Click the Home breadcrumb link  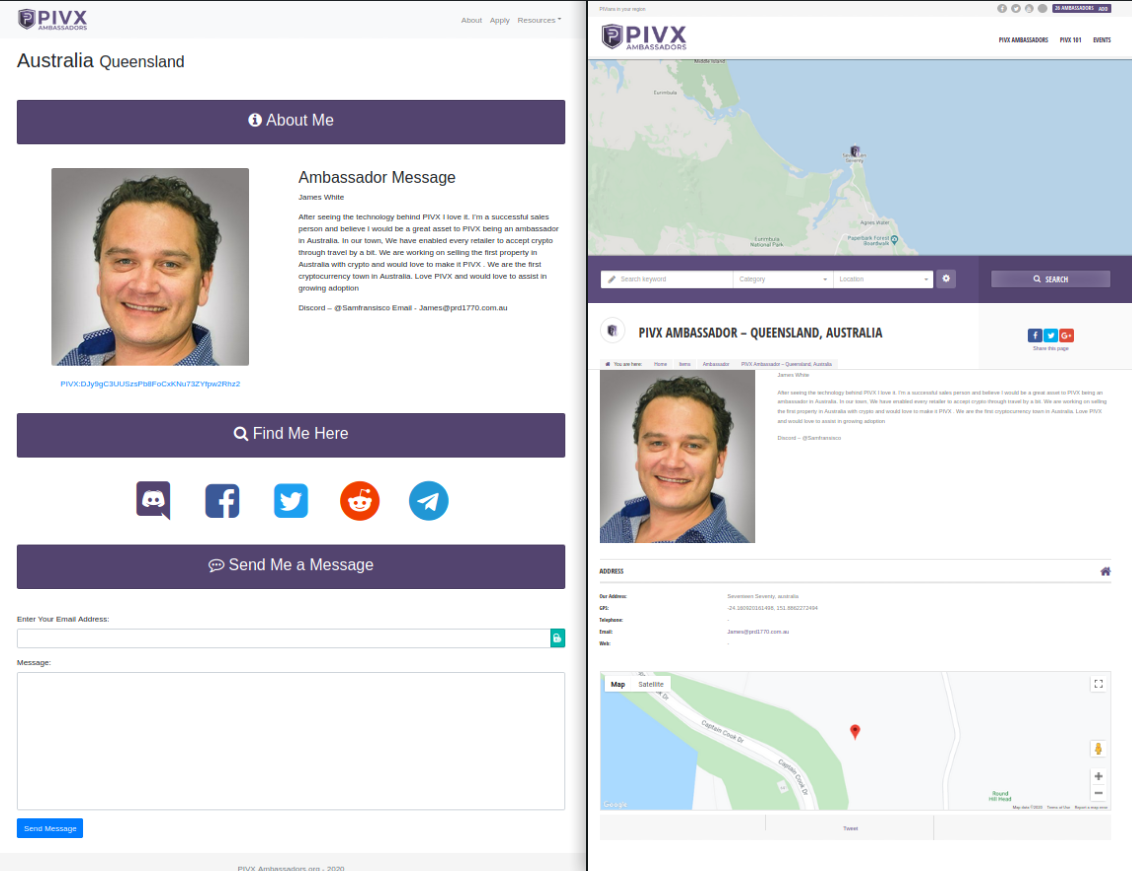point(660,364)
